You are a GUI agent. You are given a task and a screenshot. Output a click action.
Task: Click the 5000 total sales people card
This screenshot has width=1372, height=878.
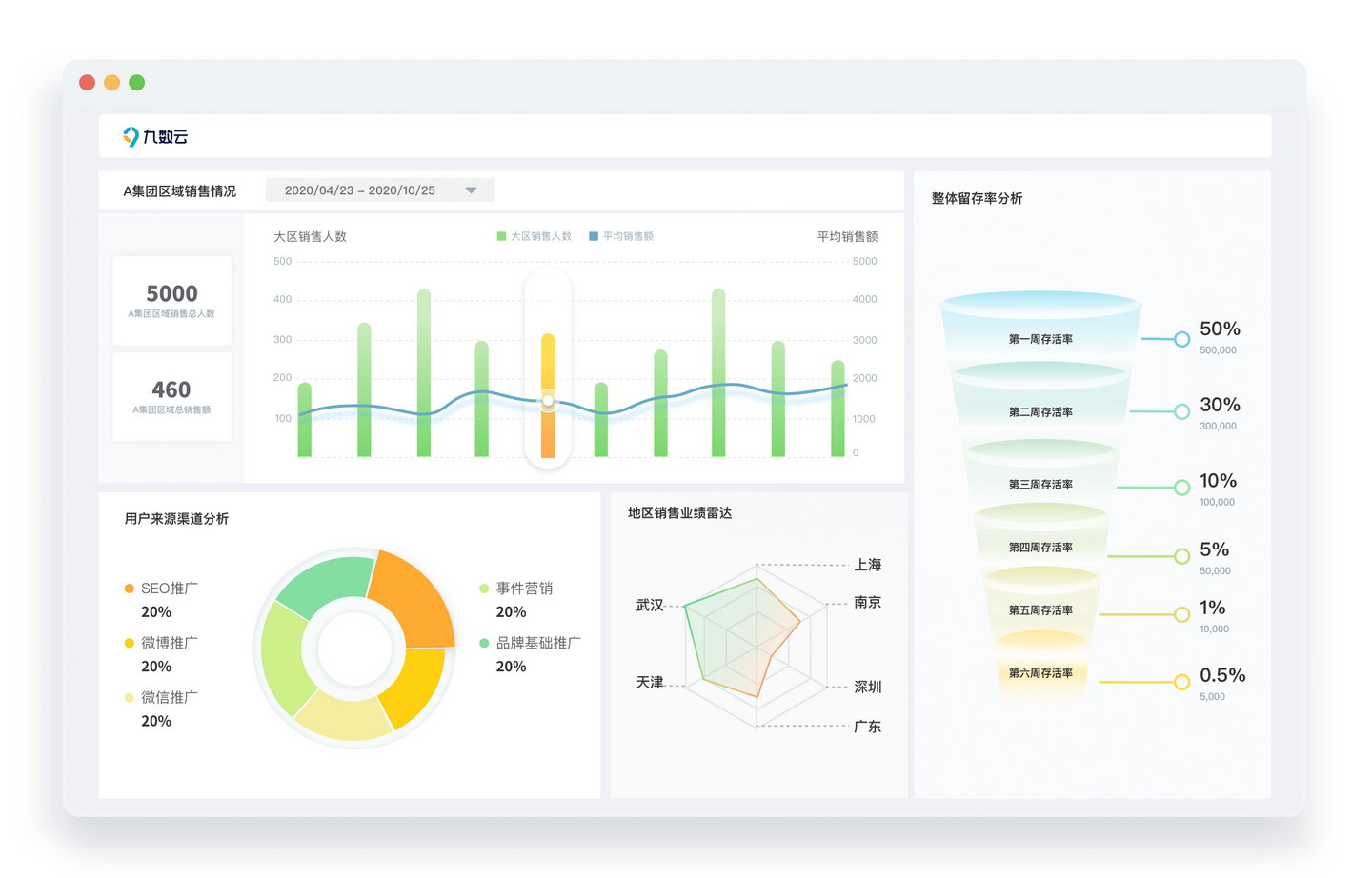tap(172, 300)
